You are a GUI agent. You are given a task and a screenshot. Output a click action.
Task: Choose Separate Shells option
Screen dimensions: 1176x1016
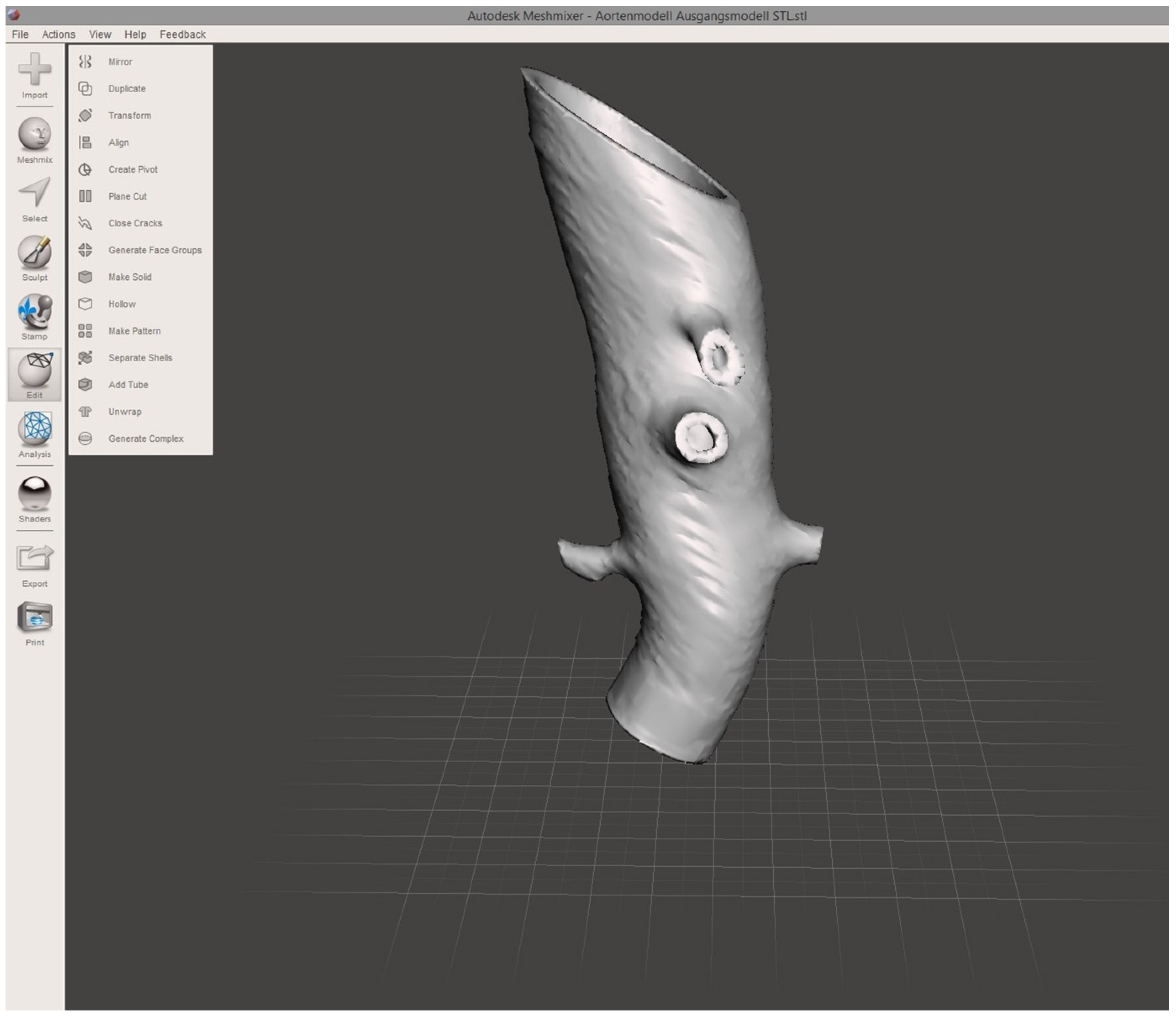pos(140,358)
